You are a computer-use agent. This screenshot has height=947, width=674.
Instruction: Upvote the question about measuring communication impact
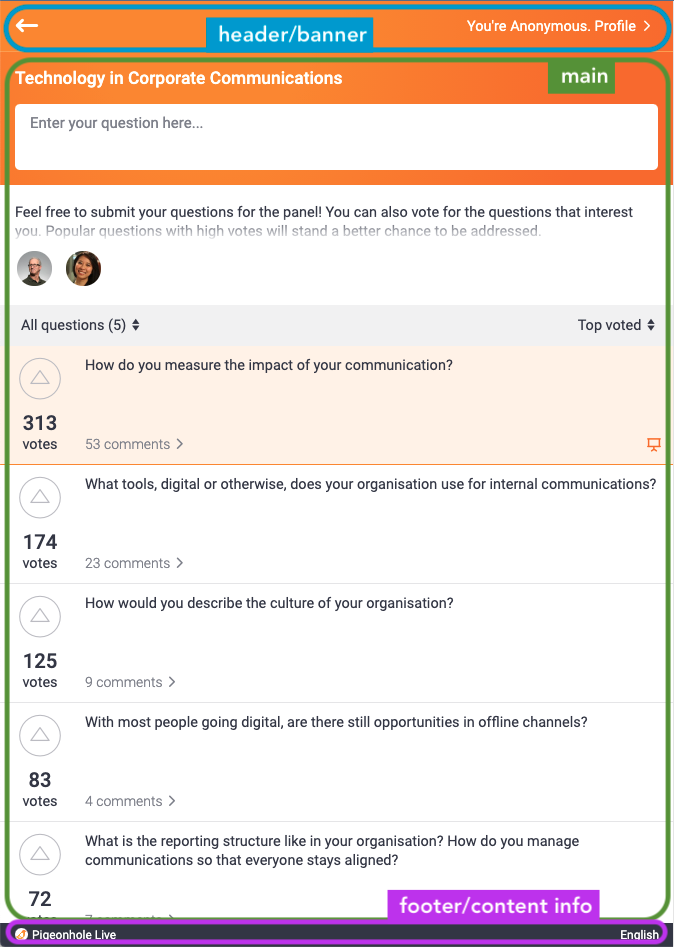(40, 378)
